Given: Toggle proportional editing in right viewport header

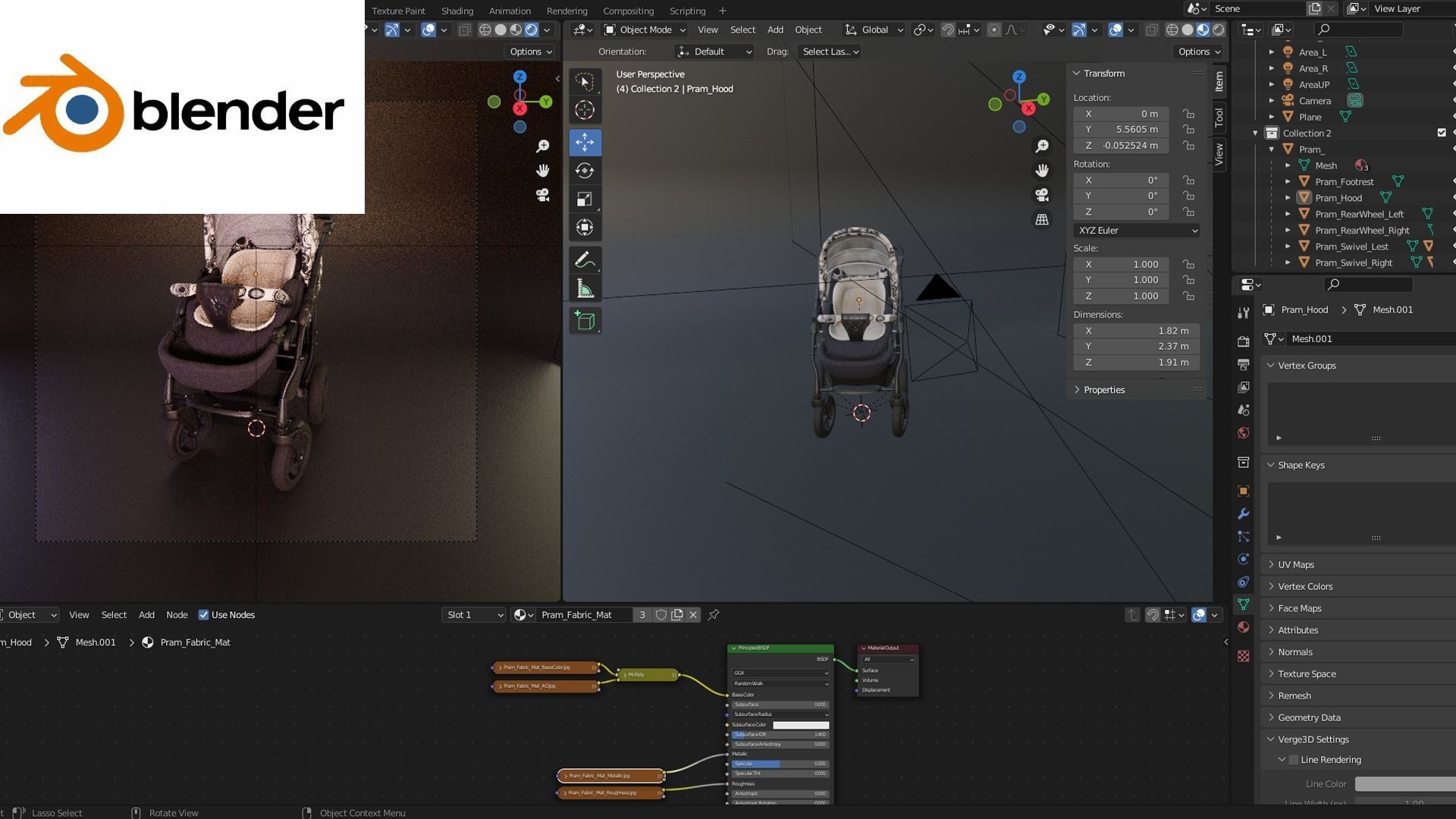Looking at the screenshot, I should click(993, 30).
